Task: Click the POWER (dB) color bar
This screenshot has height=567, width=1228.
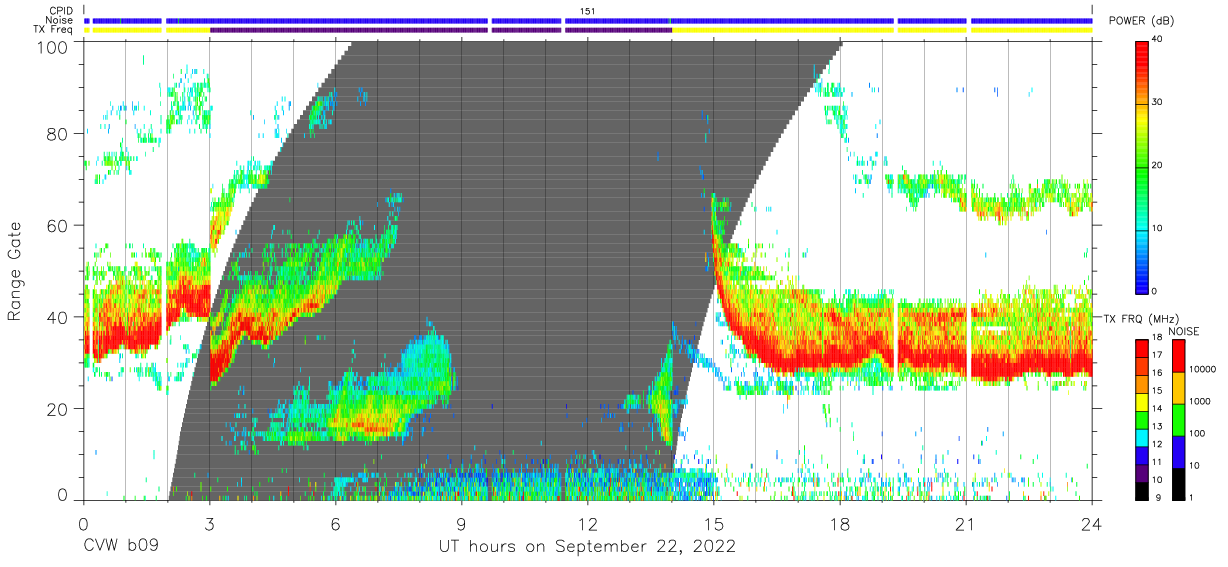Action: click(1143, 166)
